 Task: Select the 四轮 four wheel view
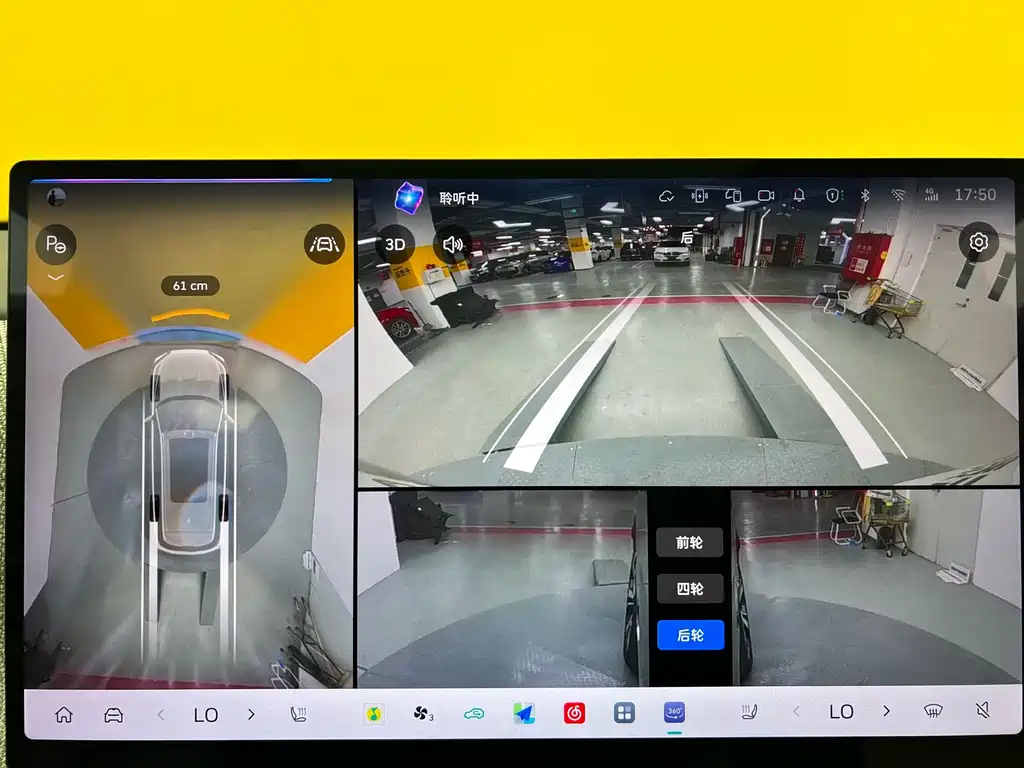tap(690, 588)
